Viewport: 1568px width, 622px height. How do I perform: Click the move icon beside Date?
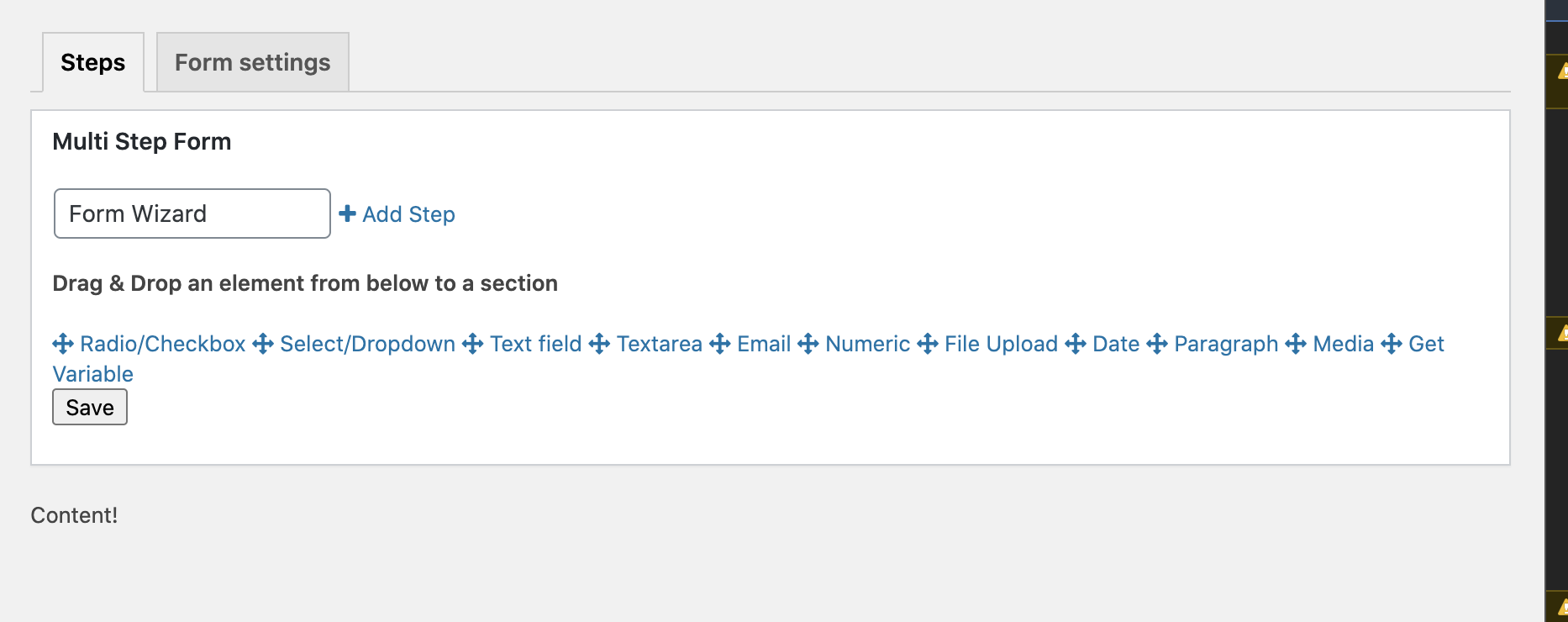(x=1076, y=344)
